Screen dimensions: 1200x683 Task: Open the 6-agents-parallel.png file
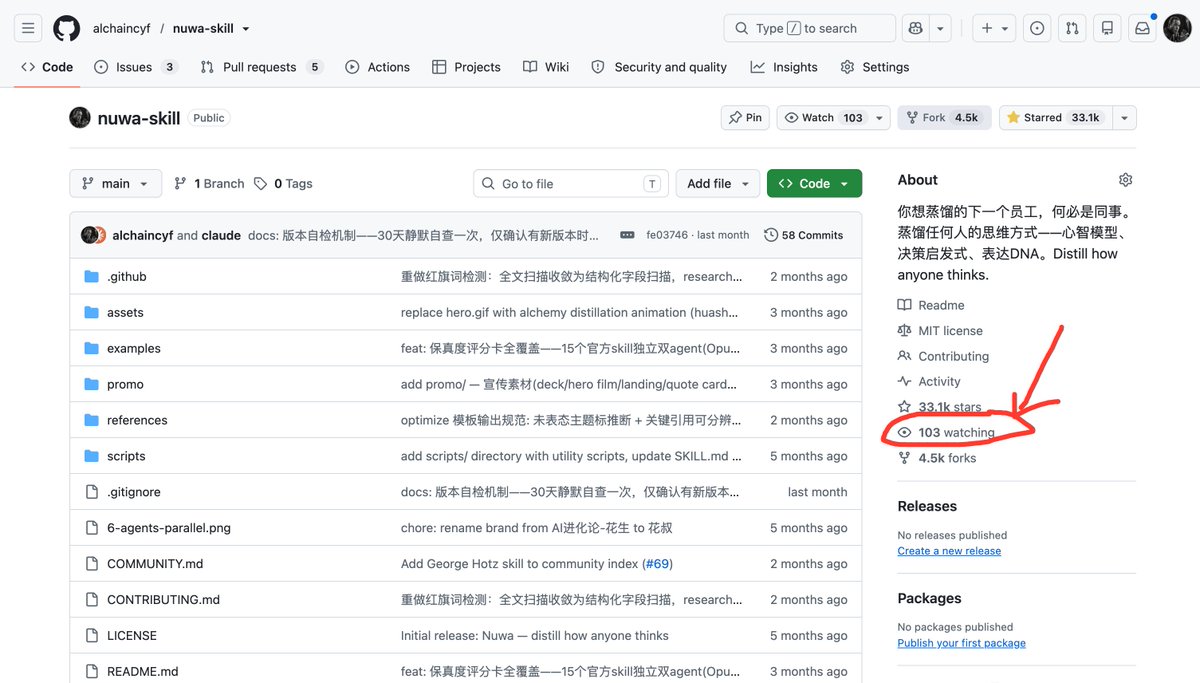pyautogui.click(x=168, y=528)
